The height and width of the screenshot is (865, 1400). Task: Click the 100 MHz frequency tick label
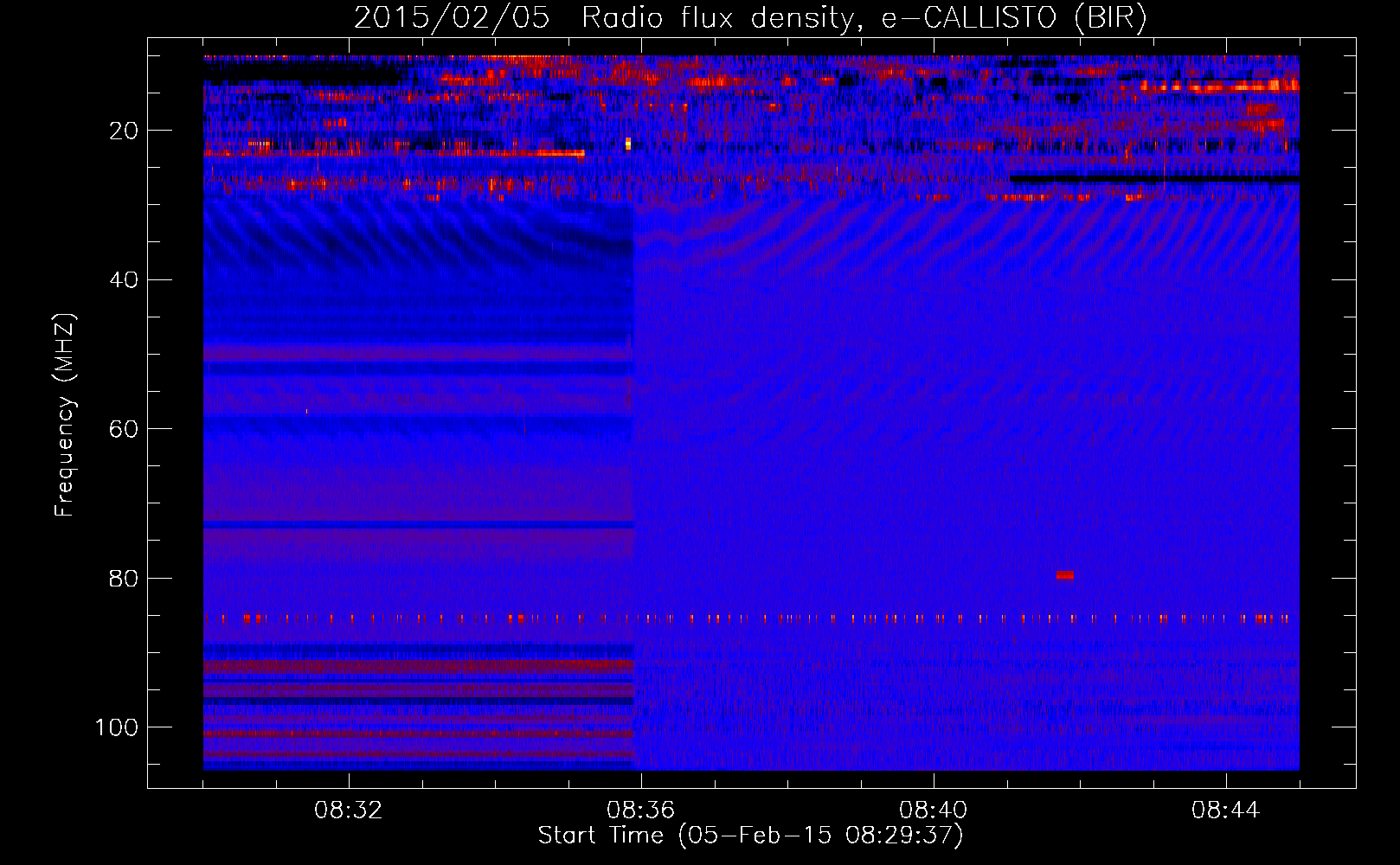click(117, 727)
